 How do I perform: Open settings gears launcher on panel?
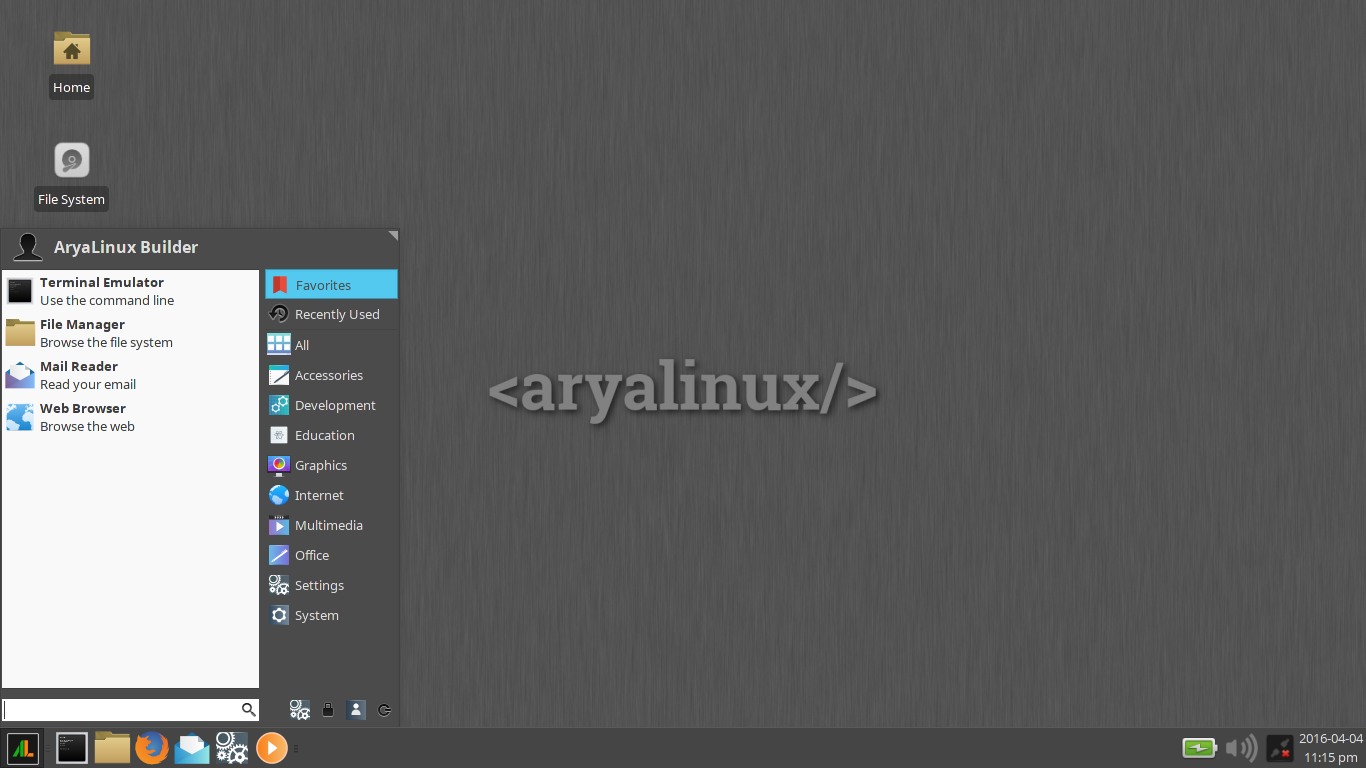232,748
